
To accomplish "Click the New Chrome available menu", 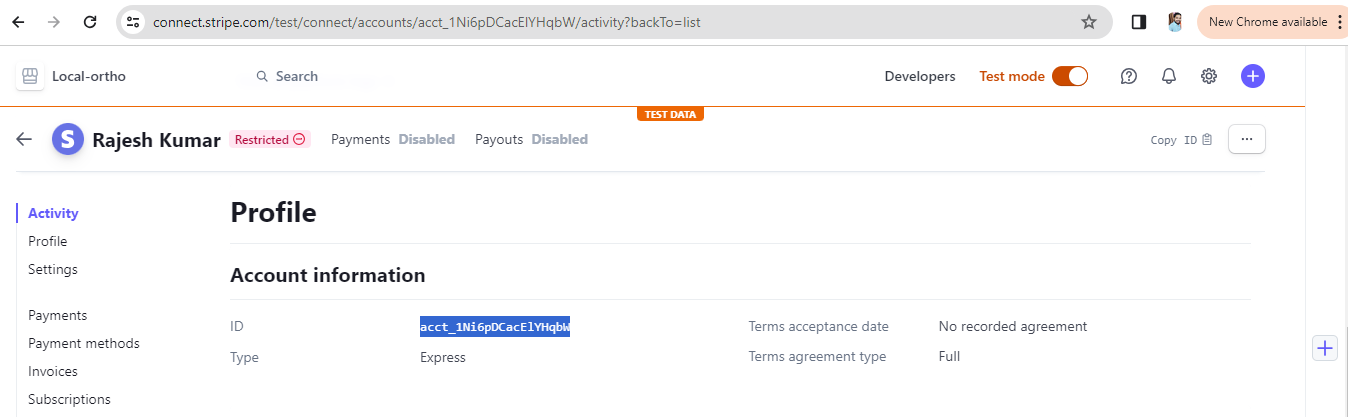I will tap(1270, 22).
